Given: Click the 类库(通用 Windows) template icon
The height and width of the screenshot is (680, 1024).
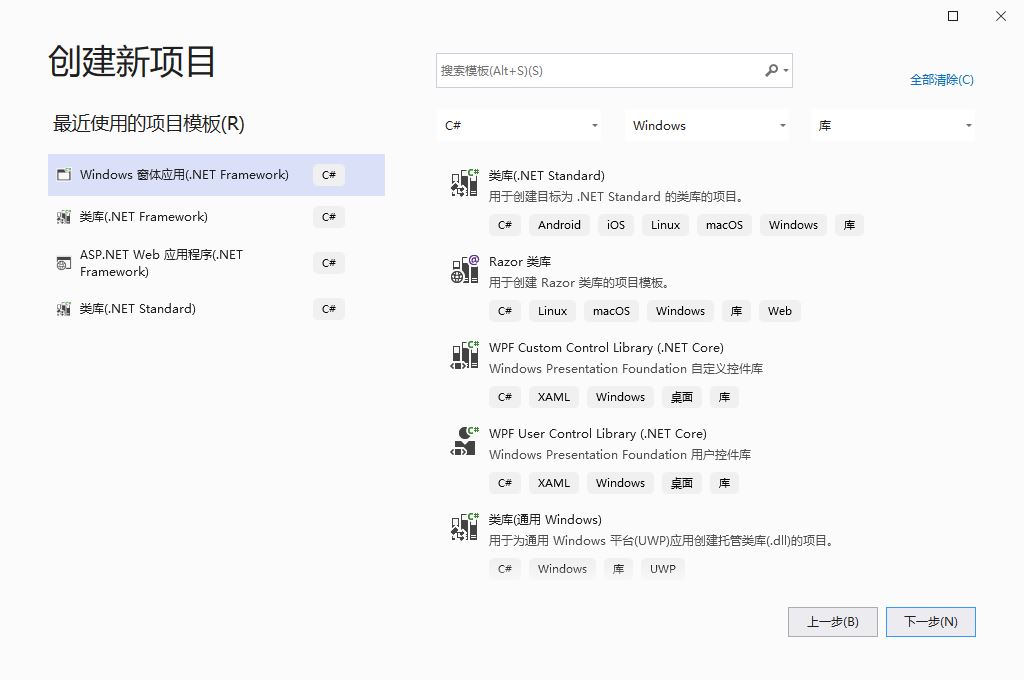Looking at the screenshot, I should [464, 527].
